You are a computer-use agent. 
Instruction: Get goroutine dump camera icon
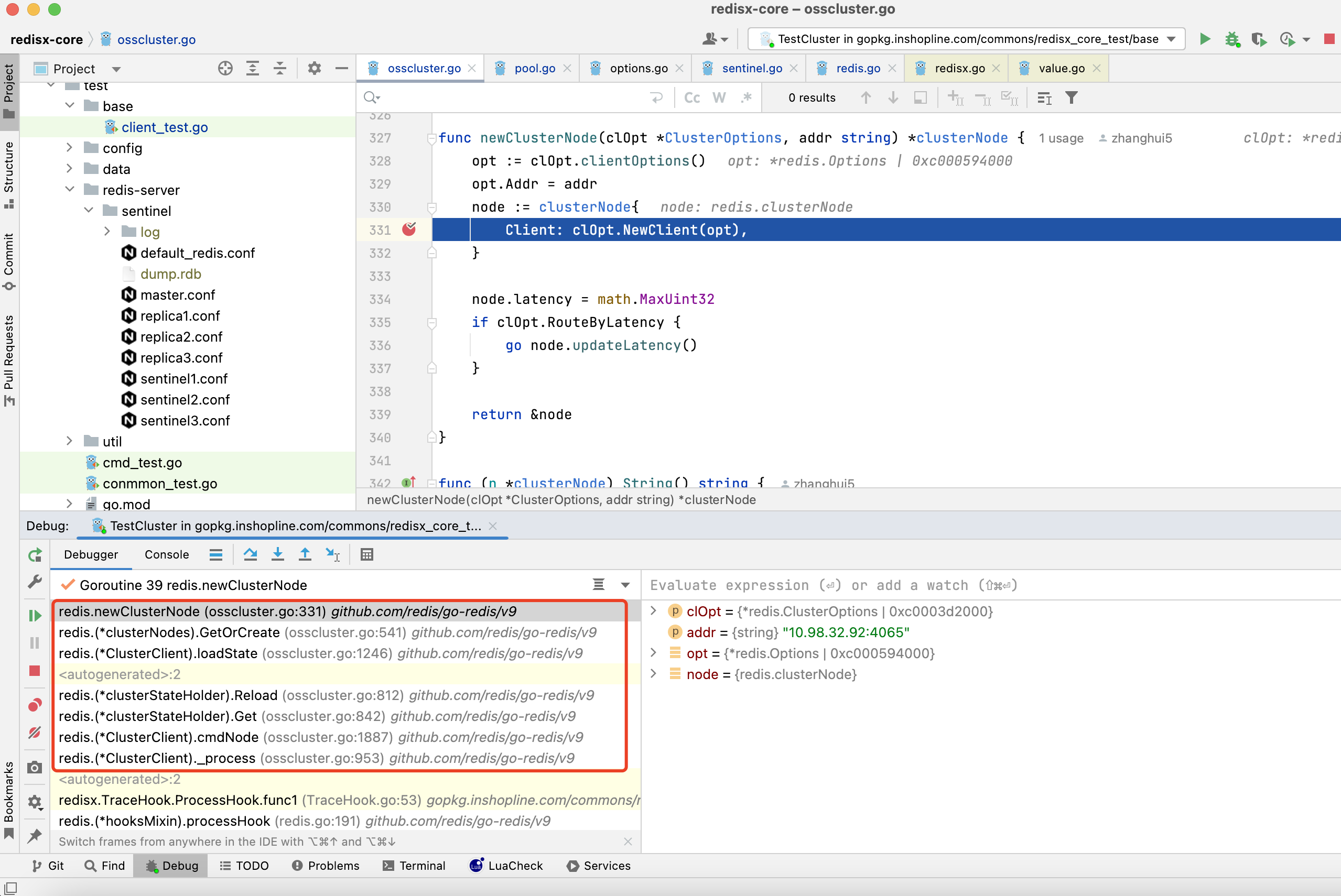35,768
